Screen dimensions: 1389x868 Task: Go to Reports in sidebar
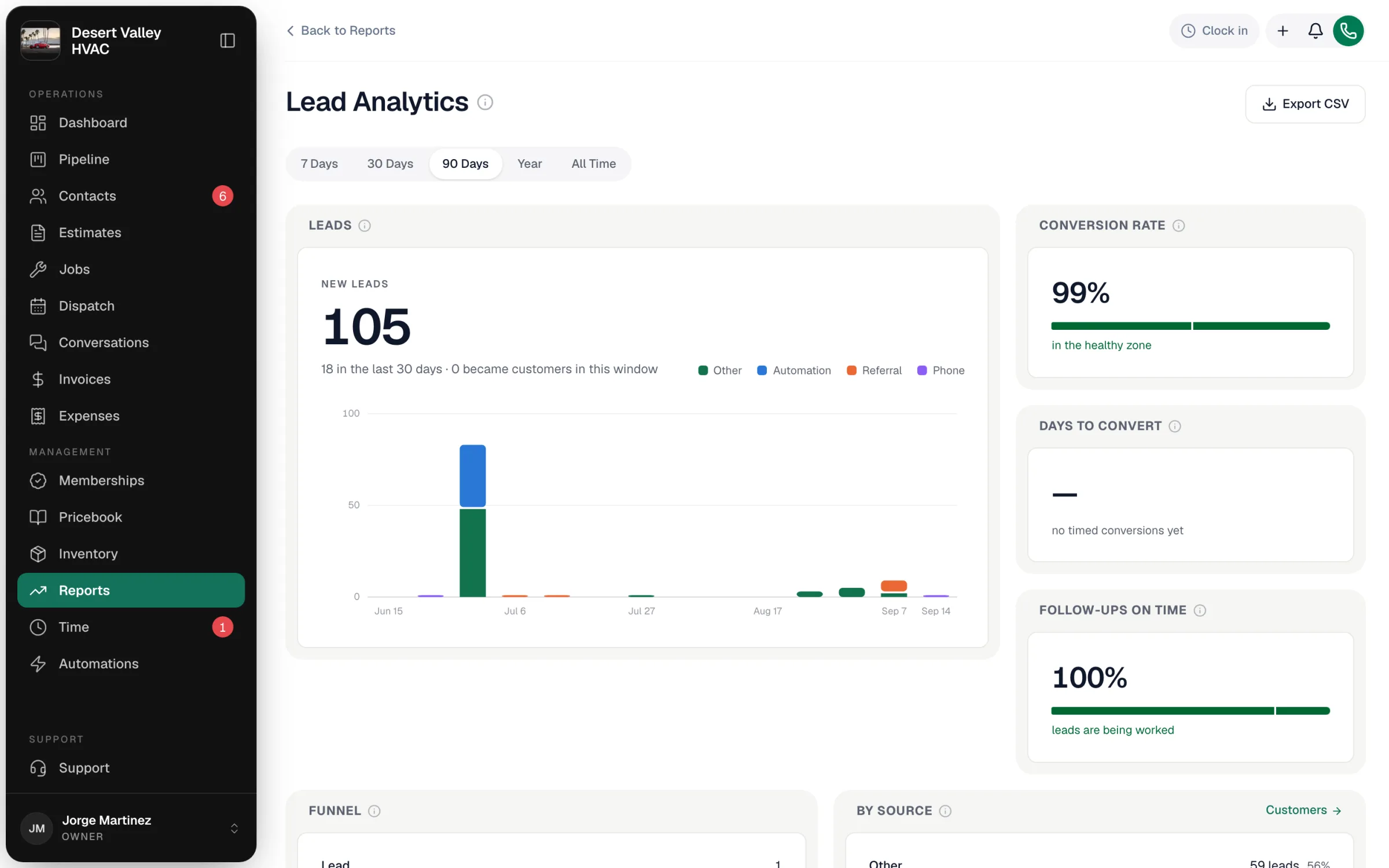point(131,590)
